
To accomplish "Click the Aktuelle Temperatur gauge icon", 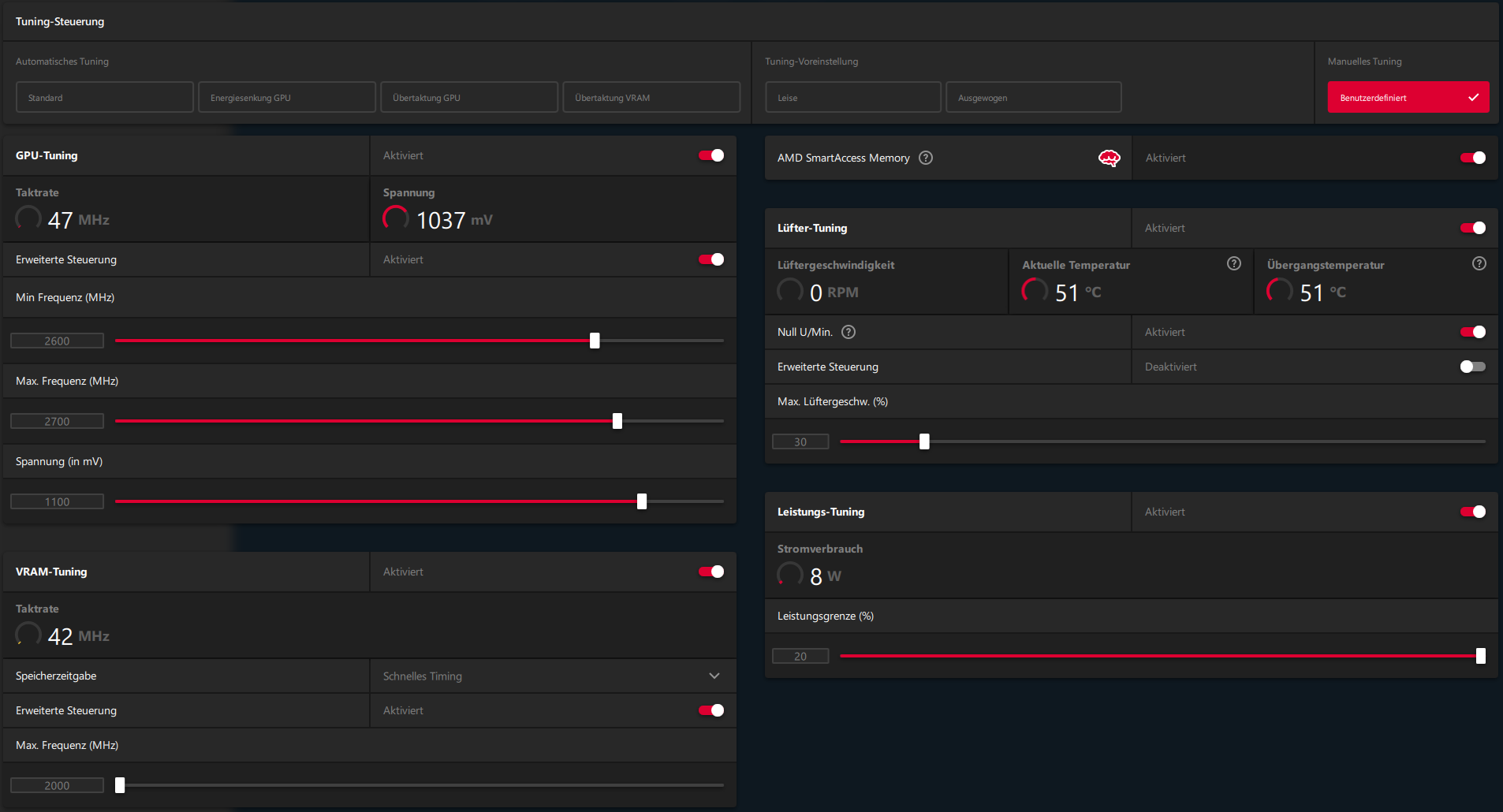I will [x=1035, y=291].
